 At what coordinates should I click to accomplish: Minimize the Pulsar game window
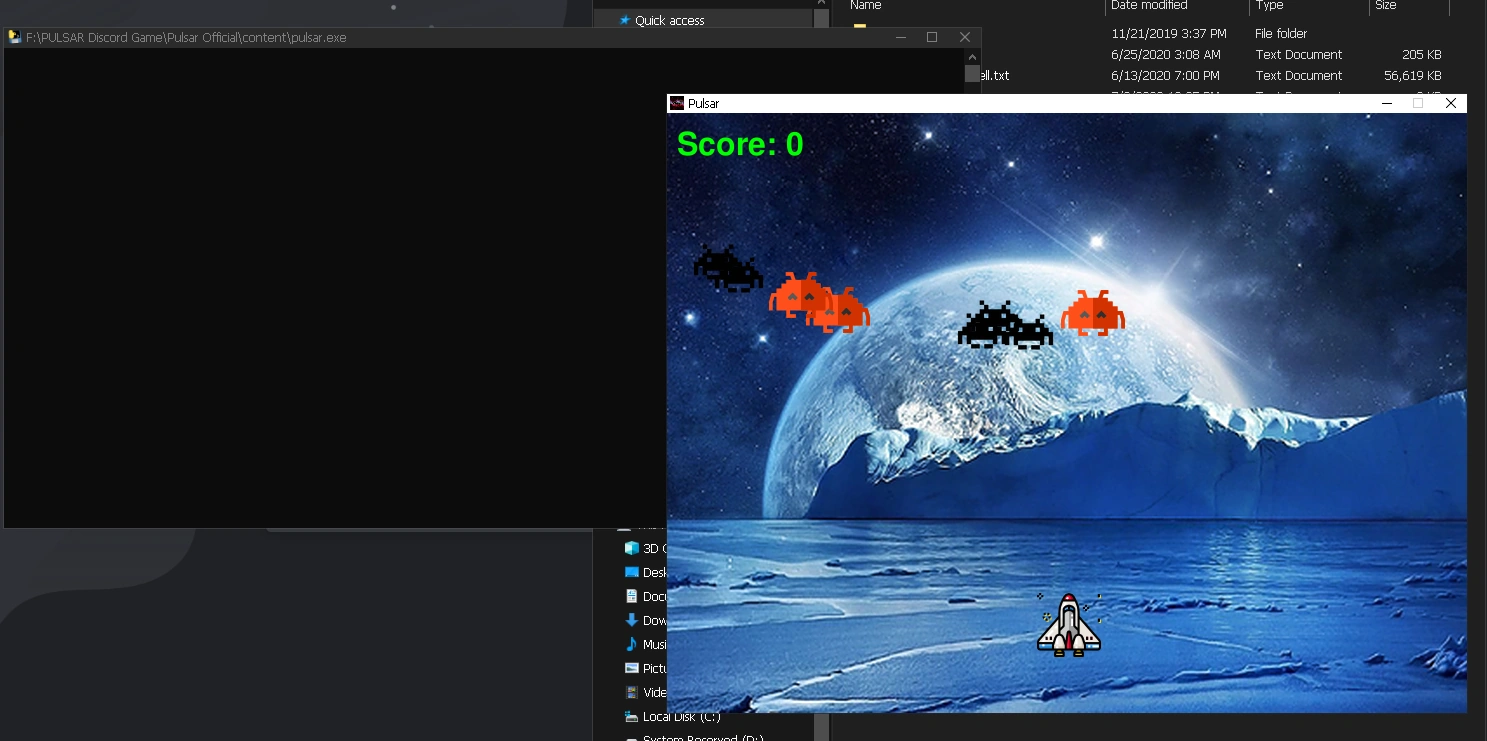[x=1386, y=103]
